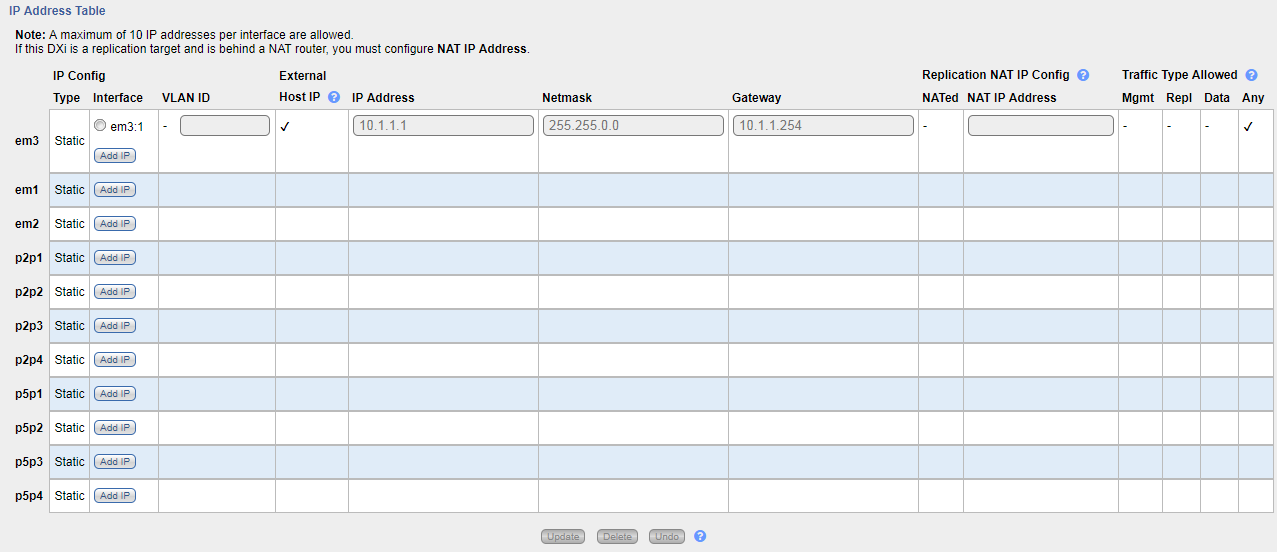Image resolution: width=1277 pixels, height=552 pixels.
Task: Click the help icon next to External Host IP
Action: [x=334, y=98]
